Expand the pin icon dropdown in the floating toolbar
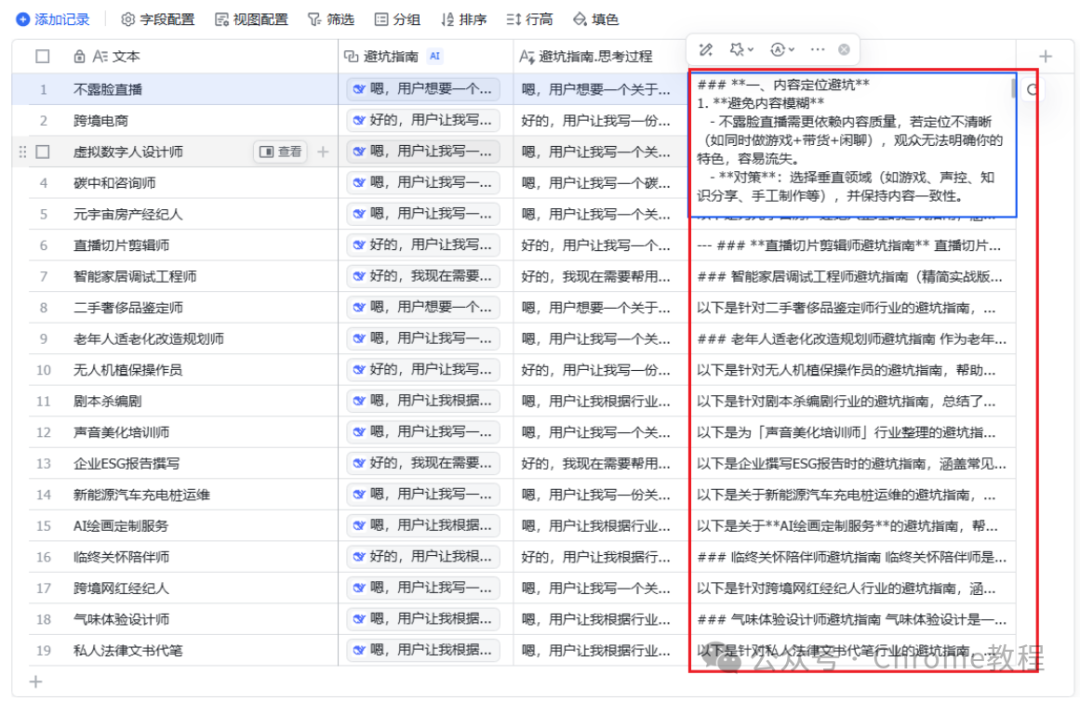The width and height of the screenshot is (1080, 701). (x=742, y=50)
